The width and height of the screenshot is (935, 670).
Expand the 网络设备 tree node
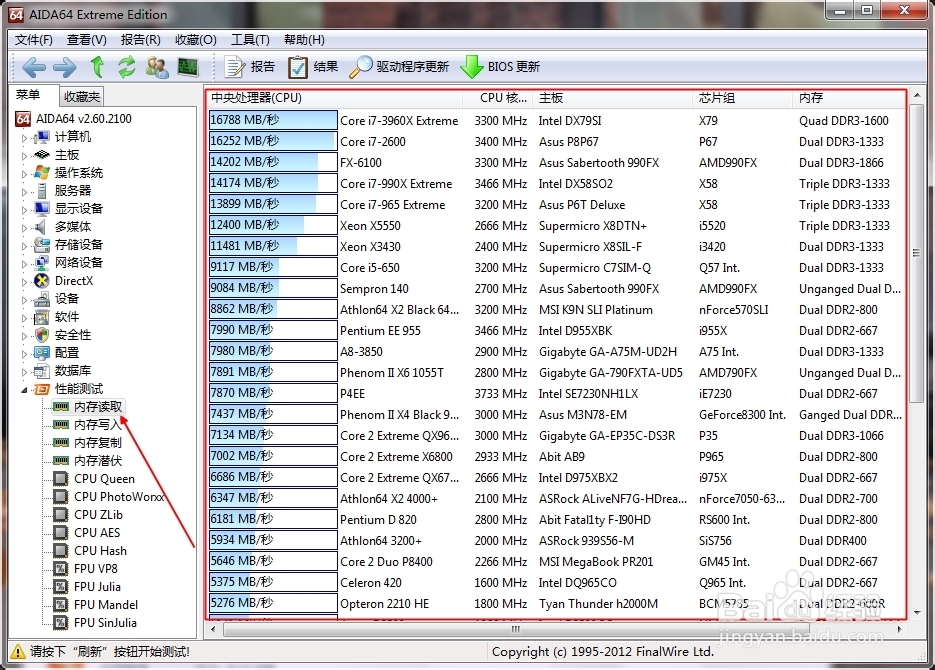[24, 263]
